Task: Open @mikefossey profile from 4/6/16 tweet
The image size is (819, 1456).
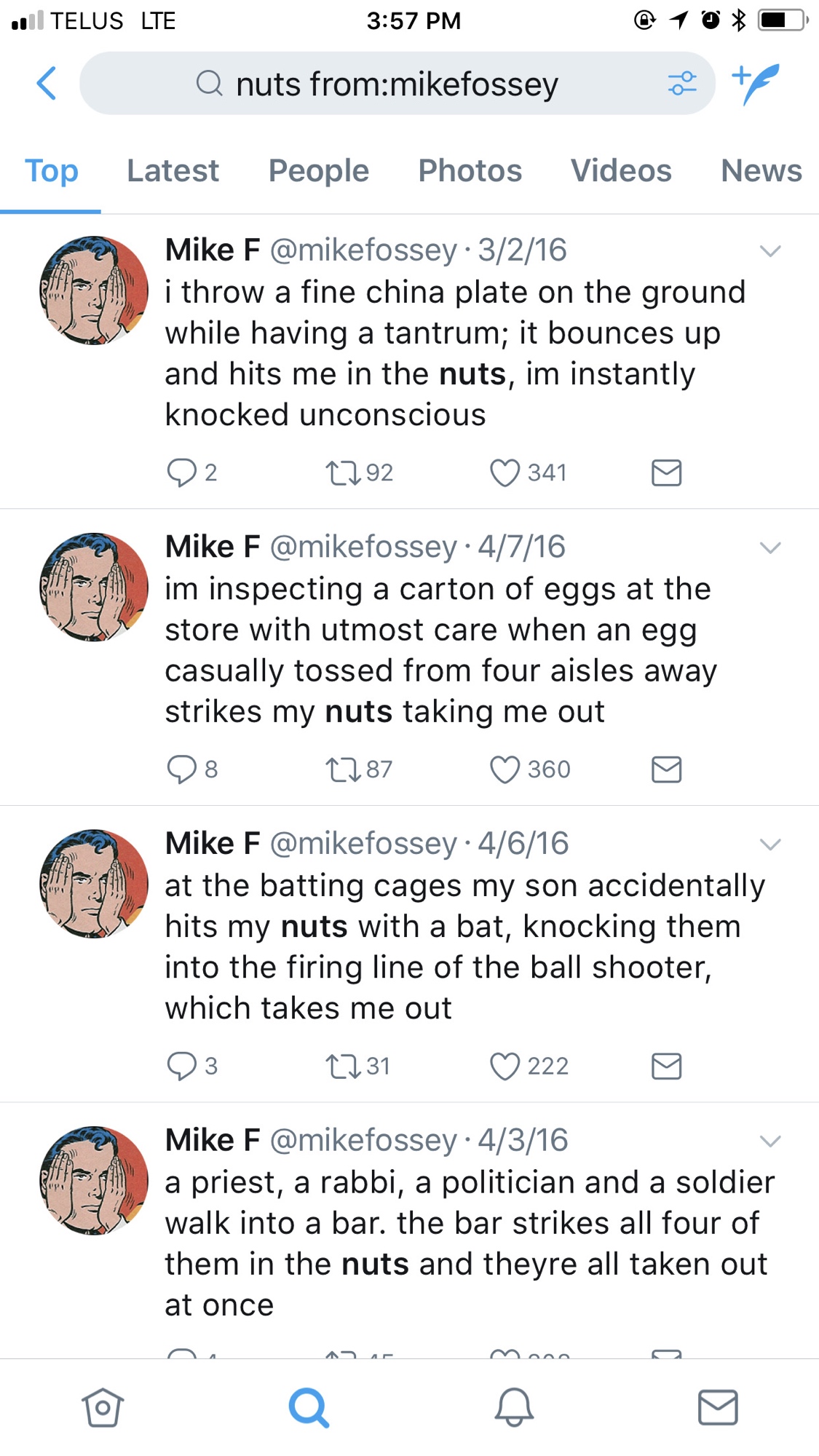Action: (363, 844)
